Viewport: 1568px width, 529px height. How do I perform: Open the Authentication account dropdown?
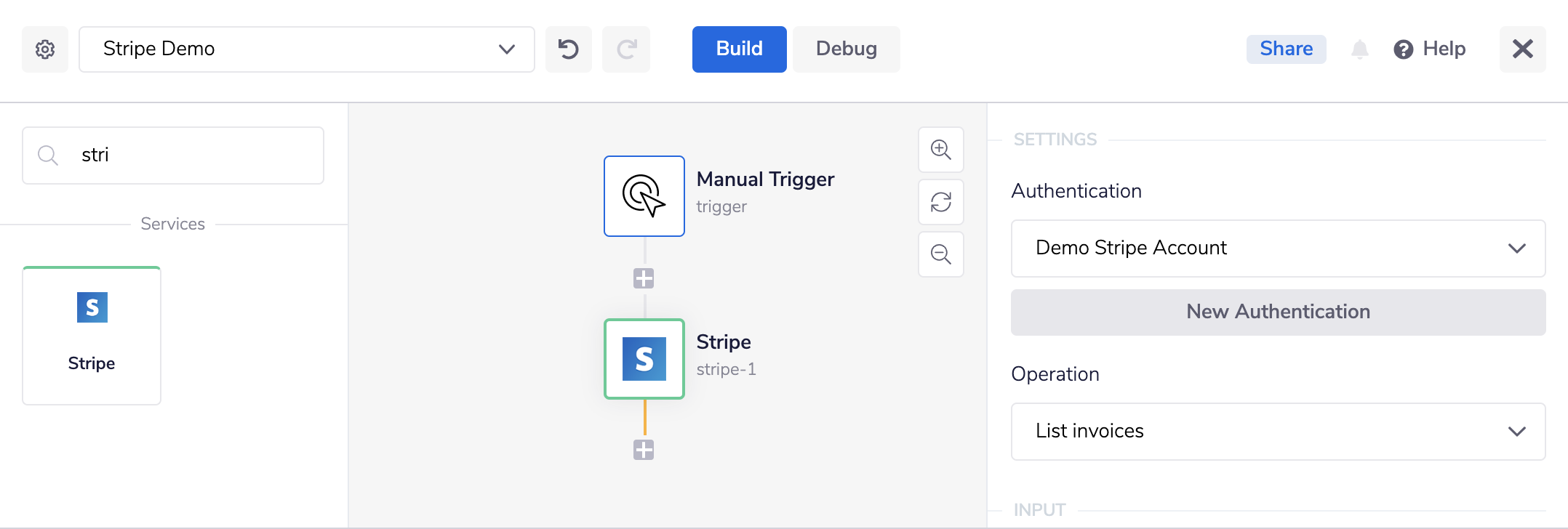[x=1278, y=249]
